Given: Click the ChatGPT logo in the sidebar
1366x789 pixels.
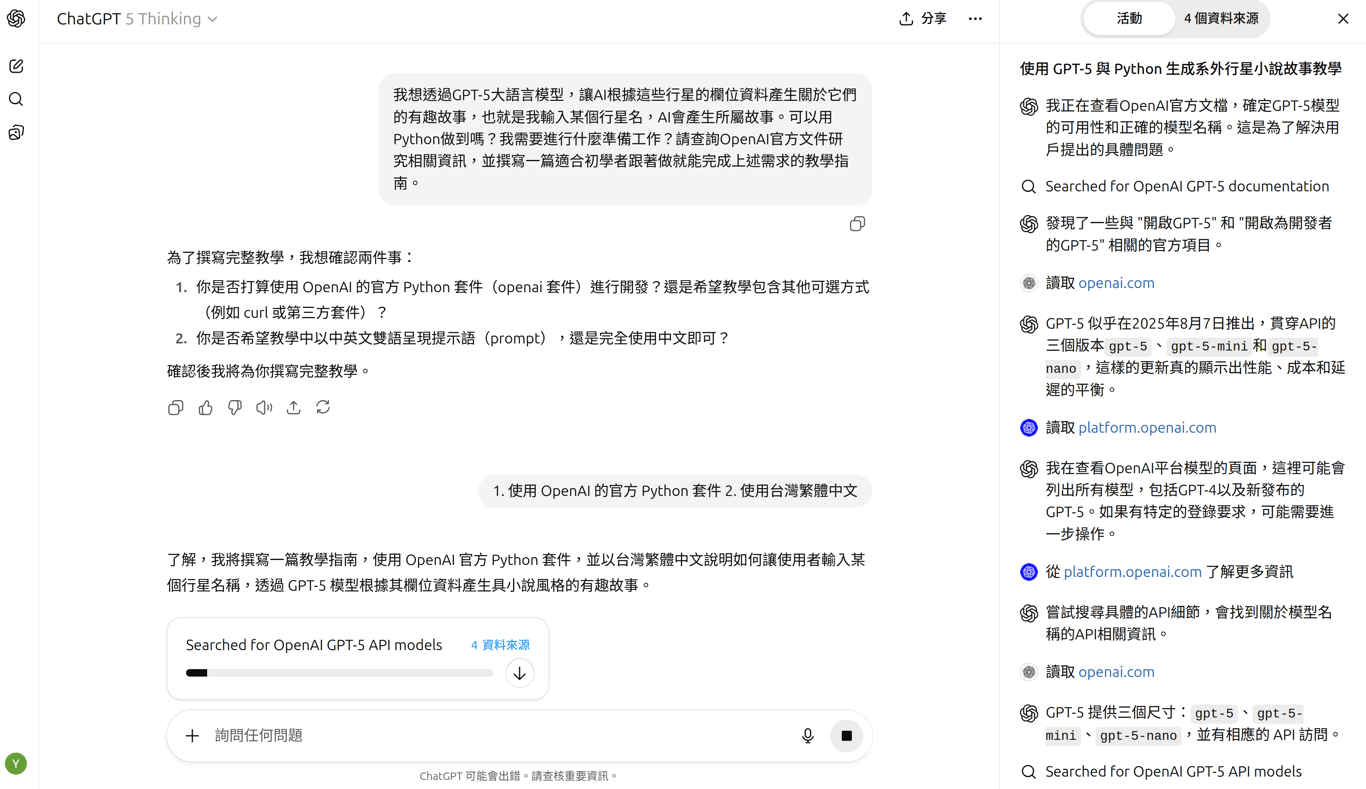Looking at the screenshot, I should coord(16,19).
